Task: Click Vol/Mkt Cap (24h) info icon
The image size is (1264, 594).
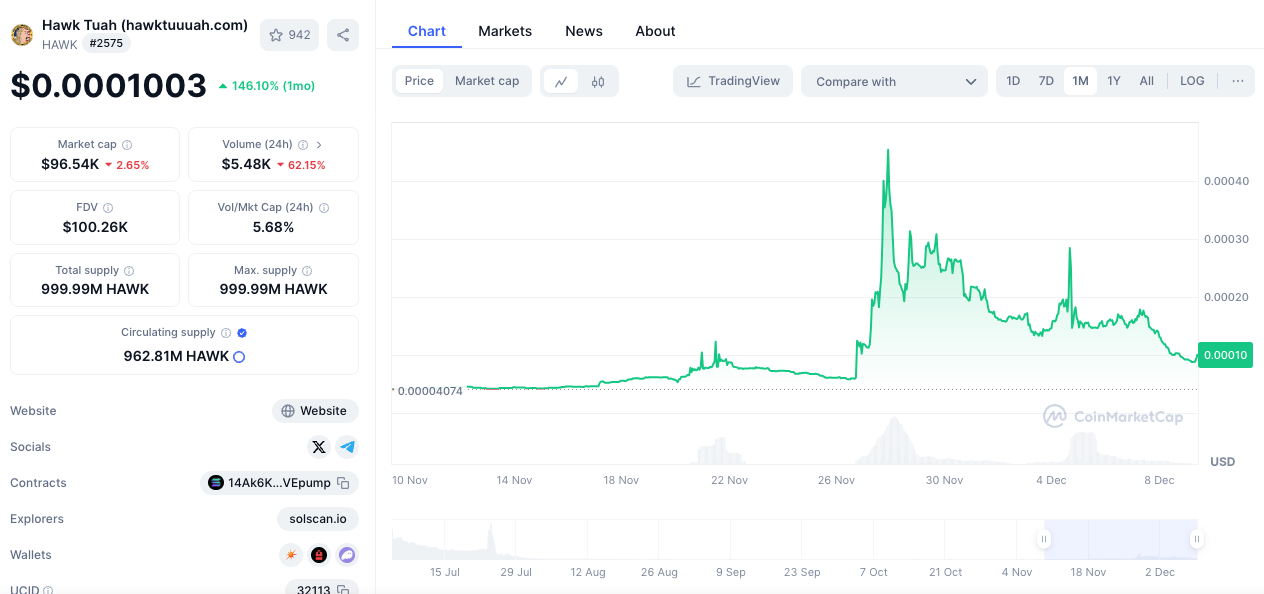Action: click(x=324, y=208)
